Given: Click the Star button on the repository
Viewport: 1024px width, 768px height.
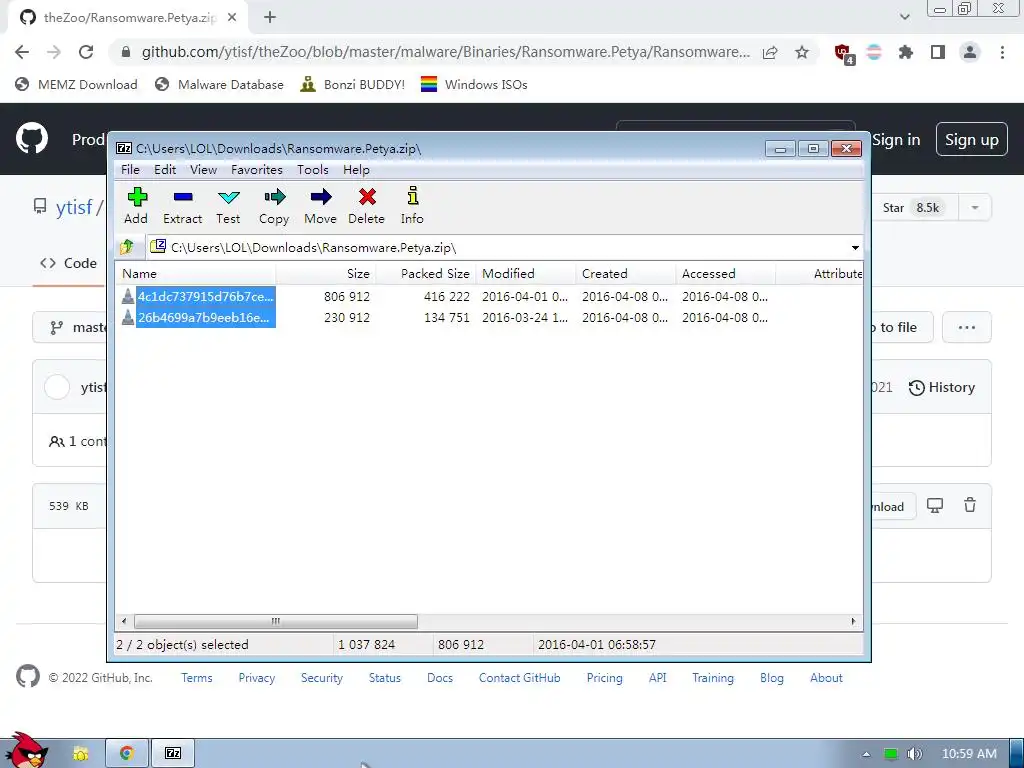Looking at the screenshot, I should click(x=911, y=208).
